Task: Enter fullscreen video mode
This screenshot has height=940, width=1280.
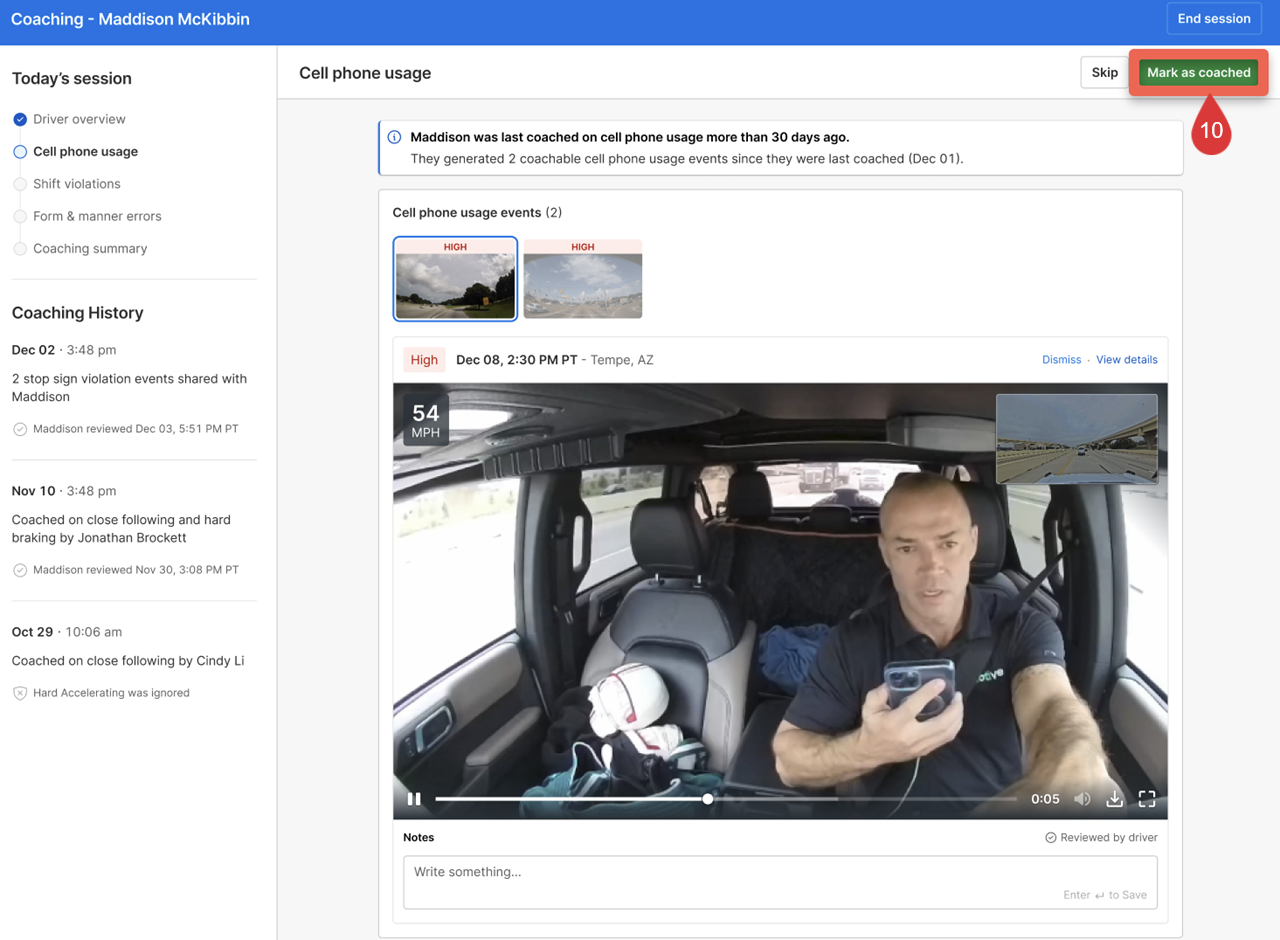Action: click(1147, 799)
